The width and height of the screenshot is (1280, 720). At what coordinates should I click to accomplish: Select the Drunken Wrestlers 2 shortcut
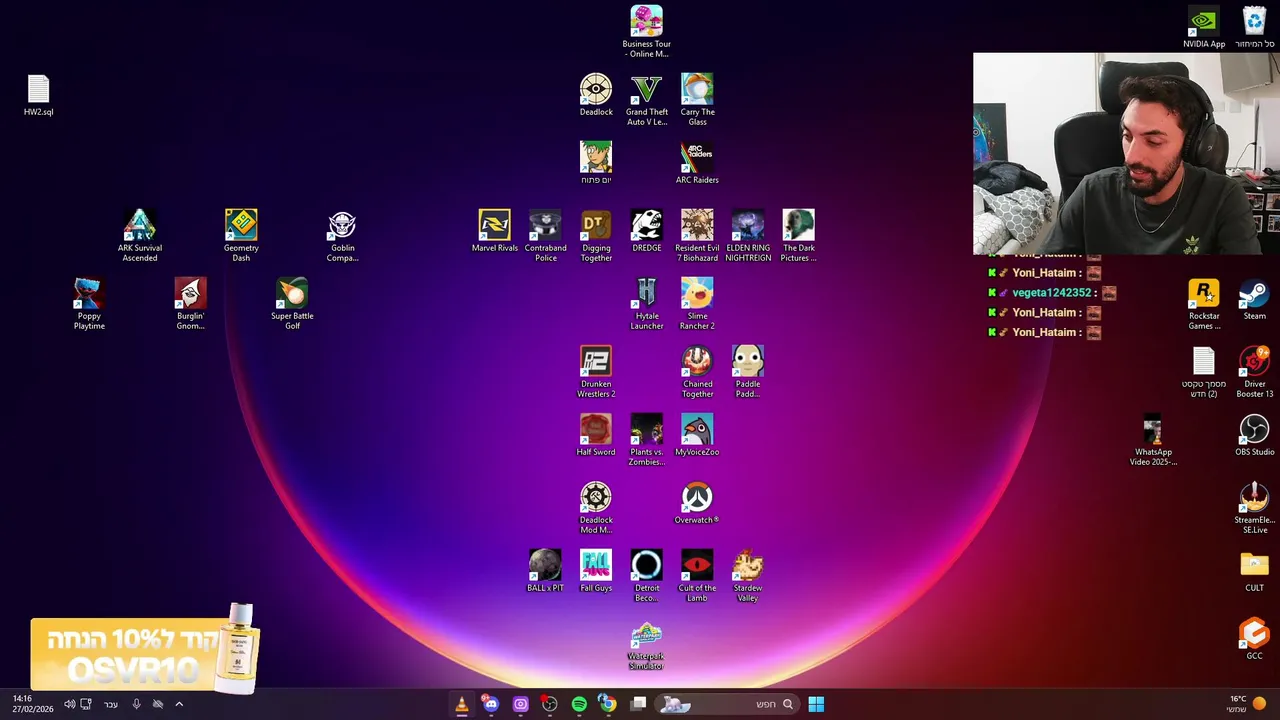pos(596,372)
